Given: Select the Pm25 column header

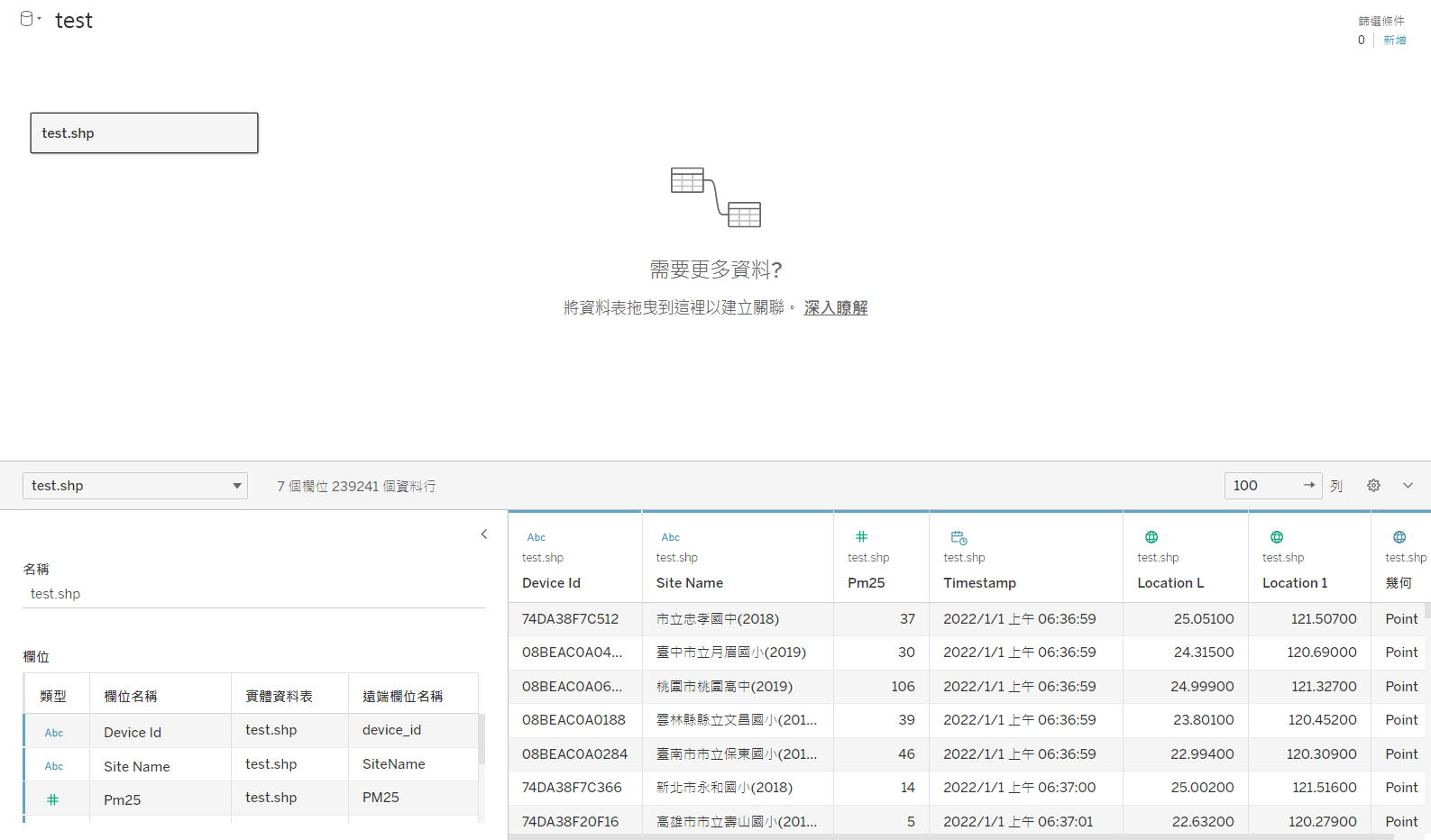Looking at the screenshot, I should click(x=866, y=583).
